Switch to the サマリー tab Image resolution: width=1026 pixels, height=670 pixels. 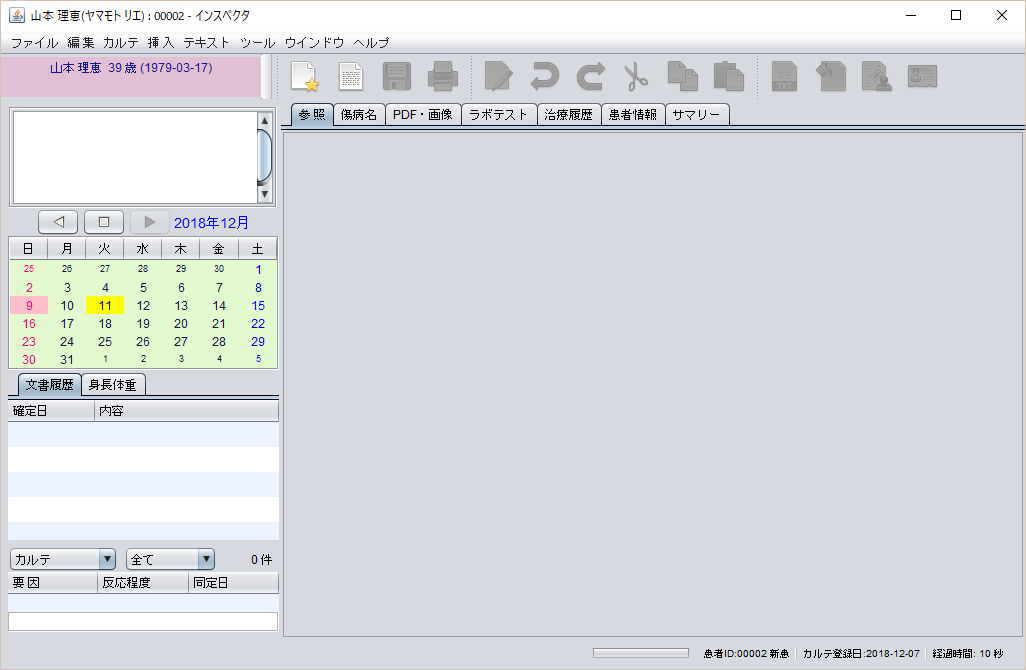coord(697,115)
